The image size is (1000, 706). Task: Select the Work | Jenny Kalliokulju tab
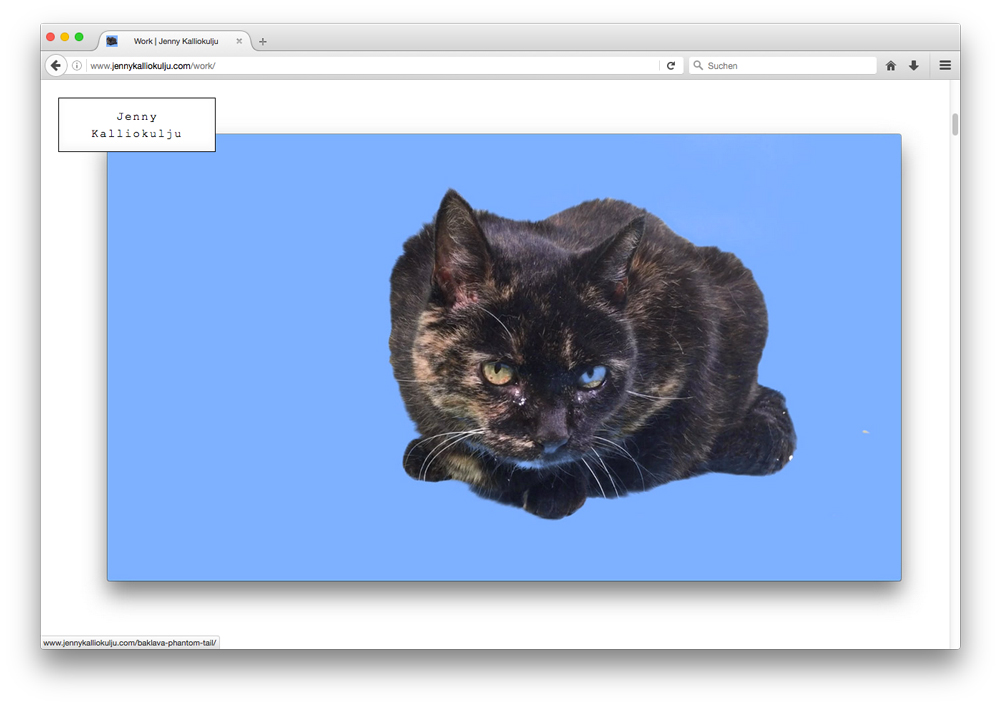(175, 41)
